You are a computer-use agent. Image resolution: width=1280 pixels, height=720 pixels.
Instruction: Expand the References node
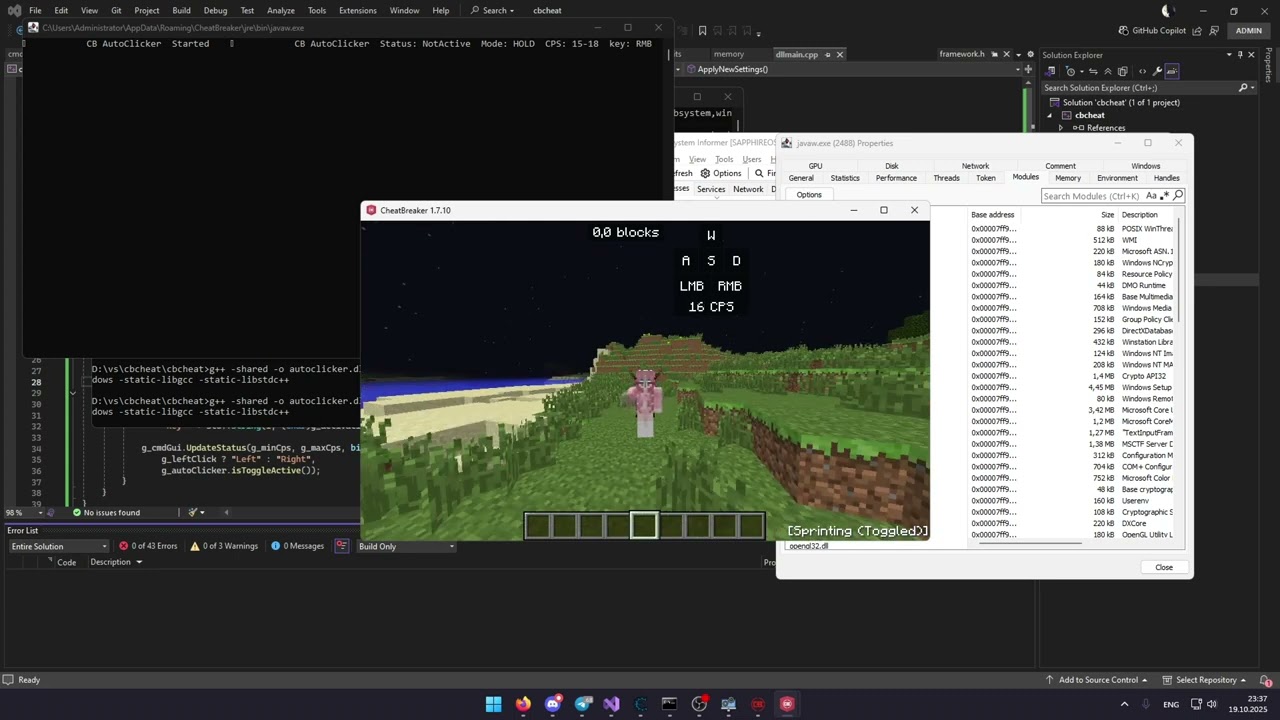[1061, 128]
